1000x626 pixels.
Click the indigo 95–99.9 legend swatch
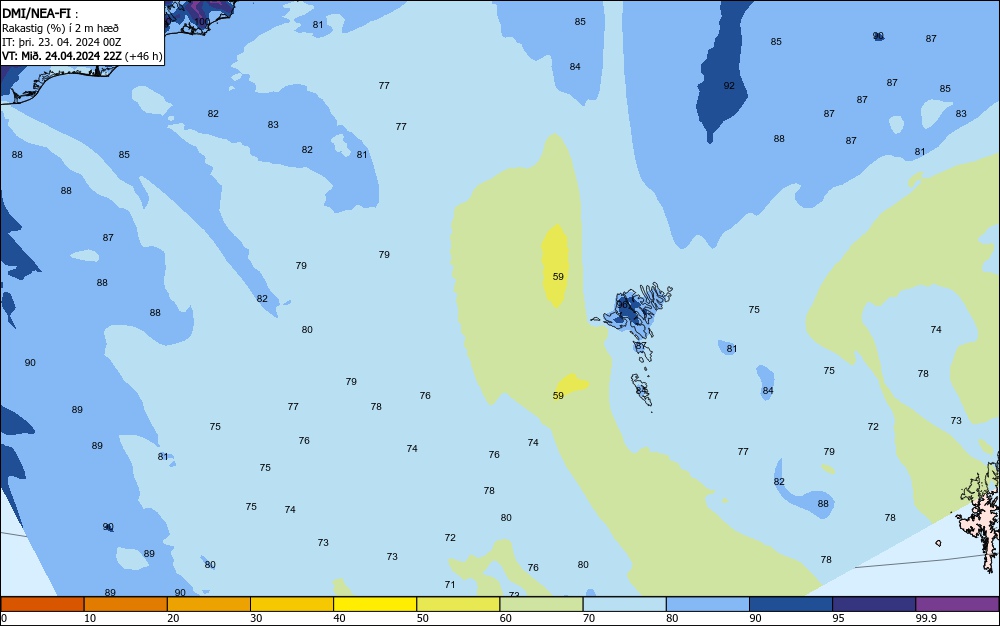coord(874,604)
